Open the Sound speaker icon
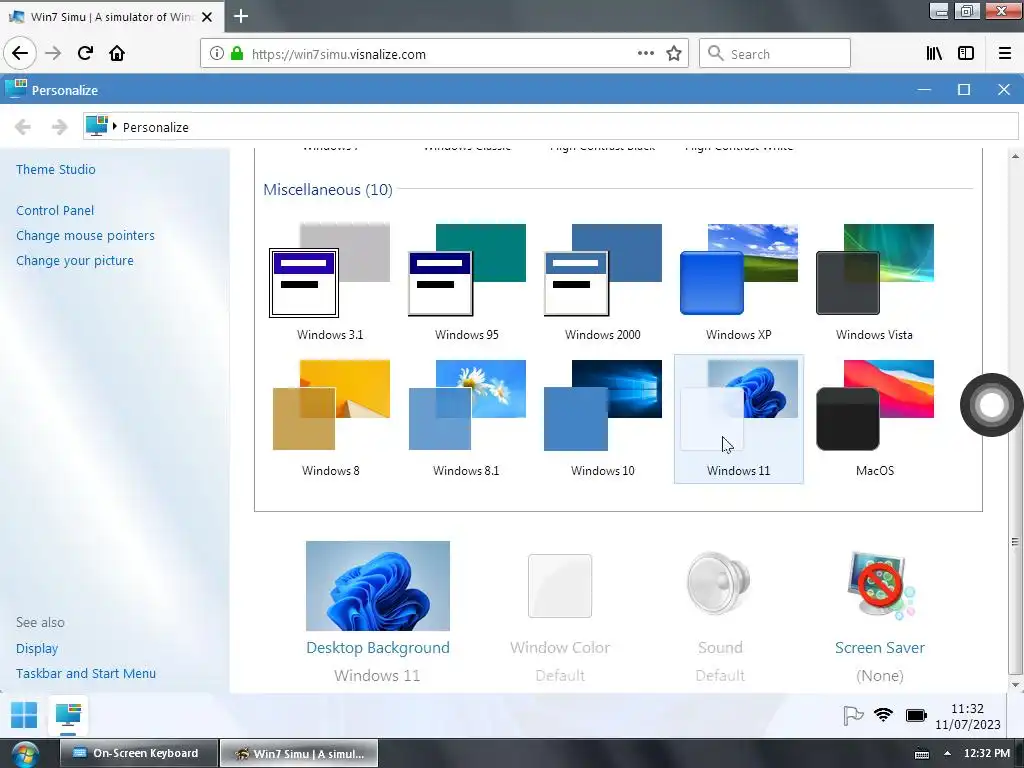Image resolution: width=1024 pixels, height=768 pixels. coord(719,583)
